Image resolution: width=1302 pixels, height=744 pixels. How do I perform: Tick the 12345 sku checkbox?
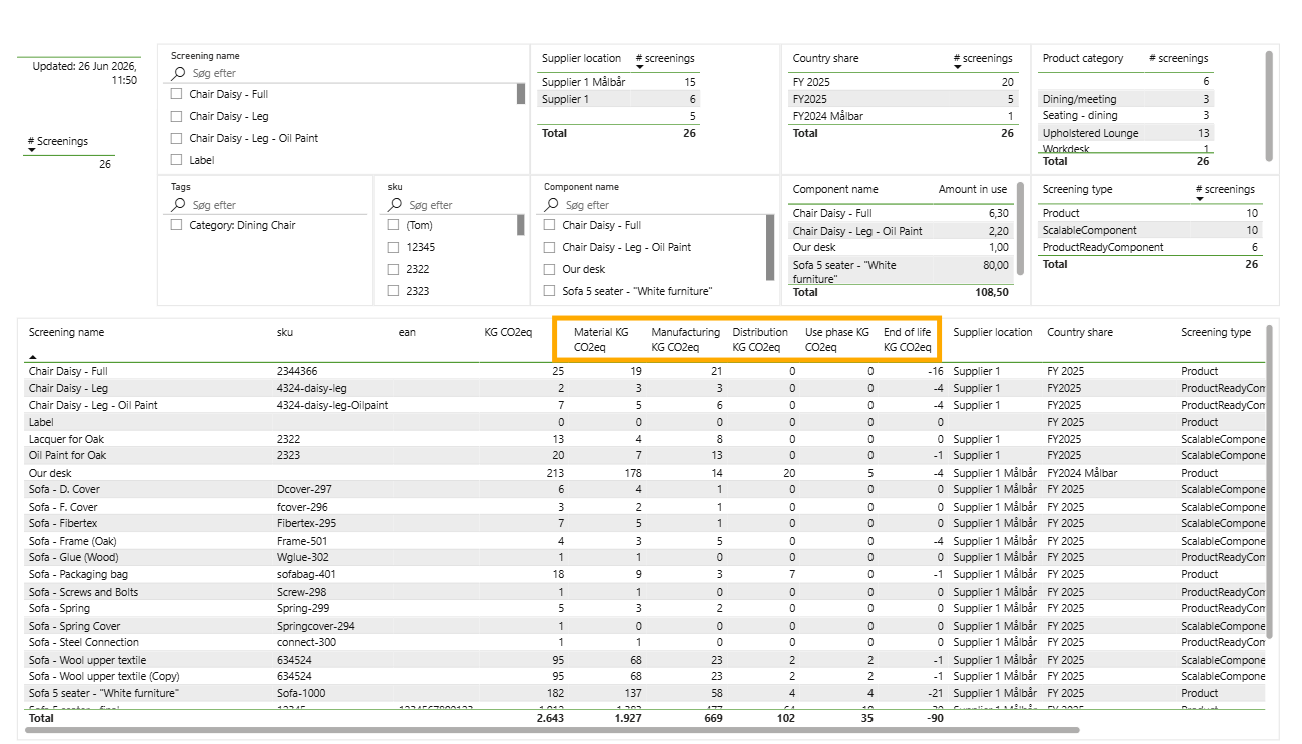pyautogui.click(x=394, y=247)
